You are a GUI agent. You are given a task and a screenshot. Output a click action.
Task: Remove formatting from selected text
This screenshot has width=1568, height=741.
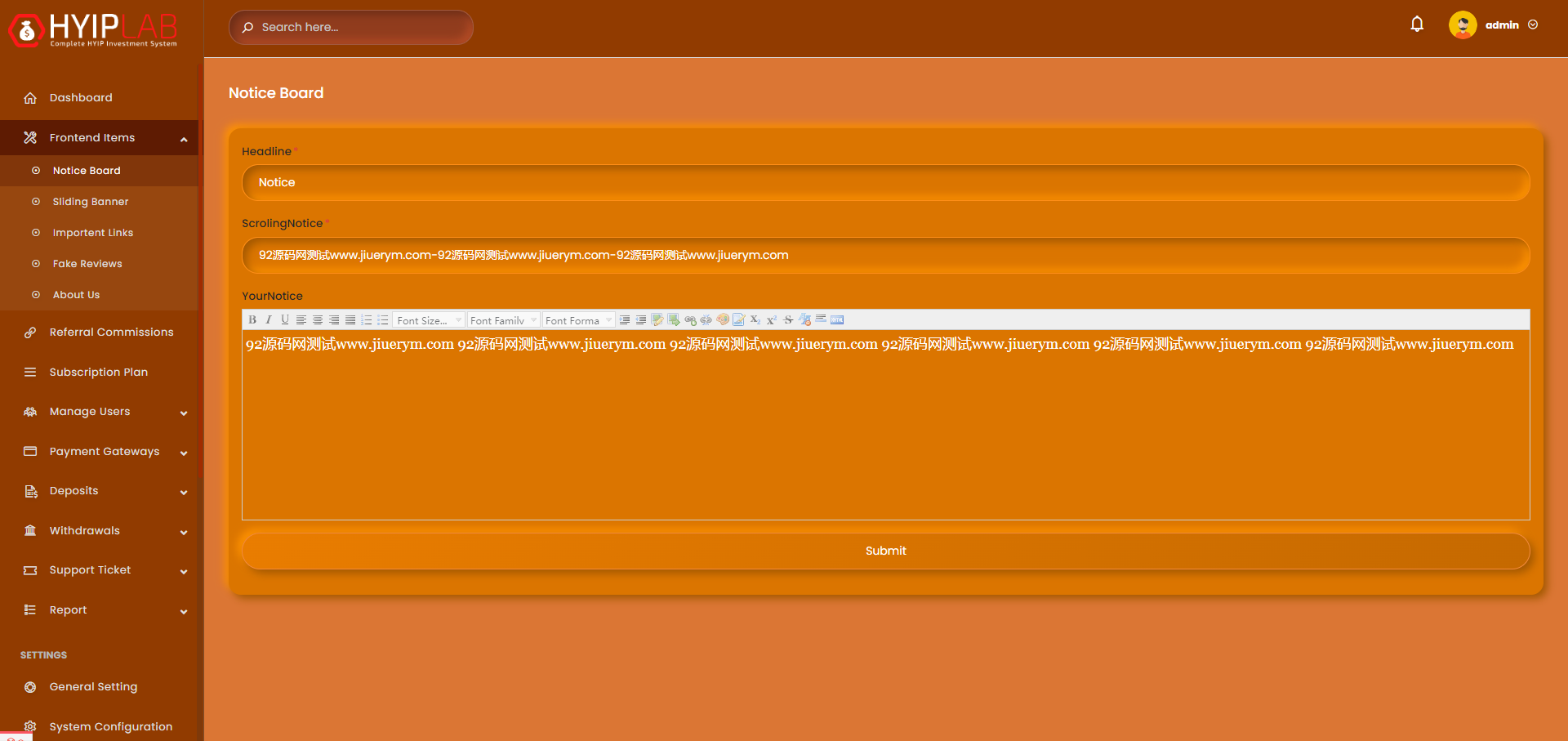(x=804, y=320)
